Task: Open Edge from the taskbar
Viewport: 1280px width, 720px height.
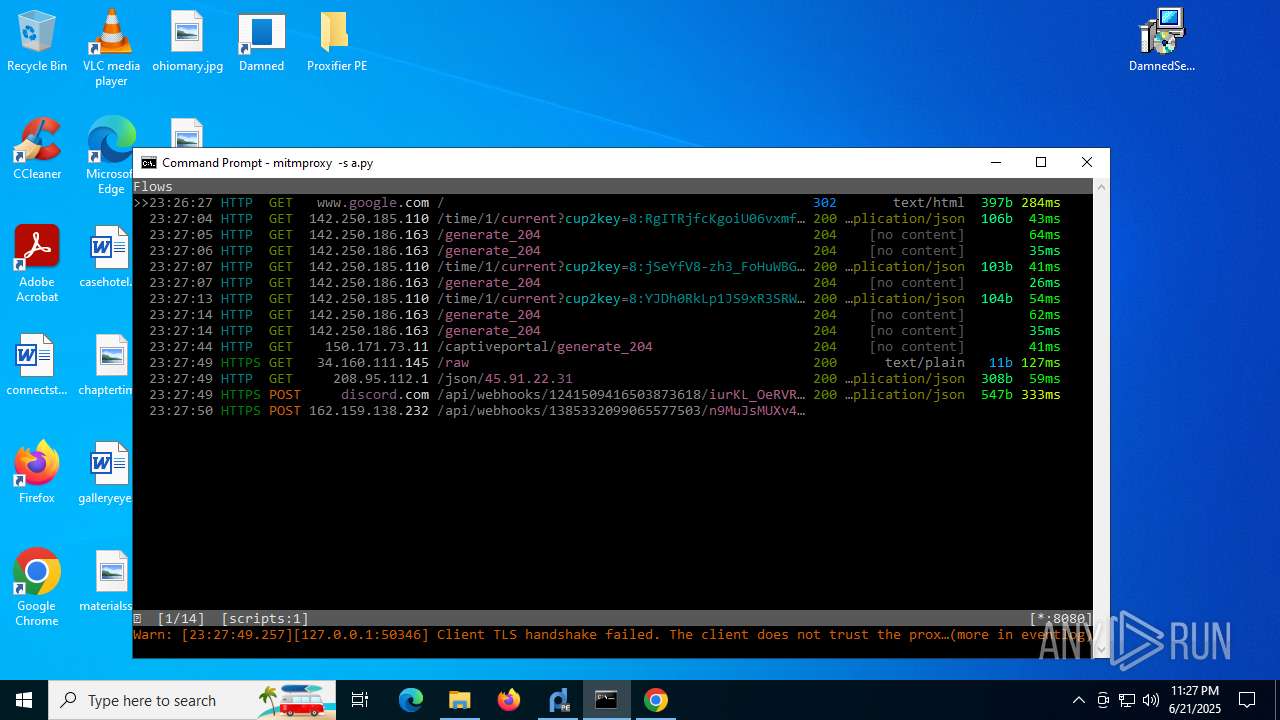Action: [411, 700]
